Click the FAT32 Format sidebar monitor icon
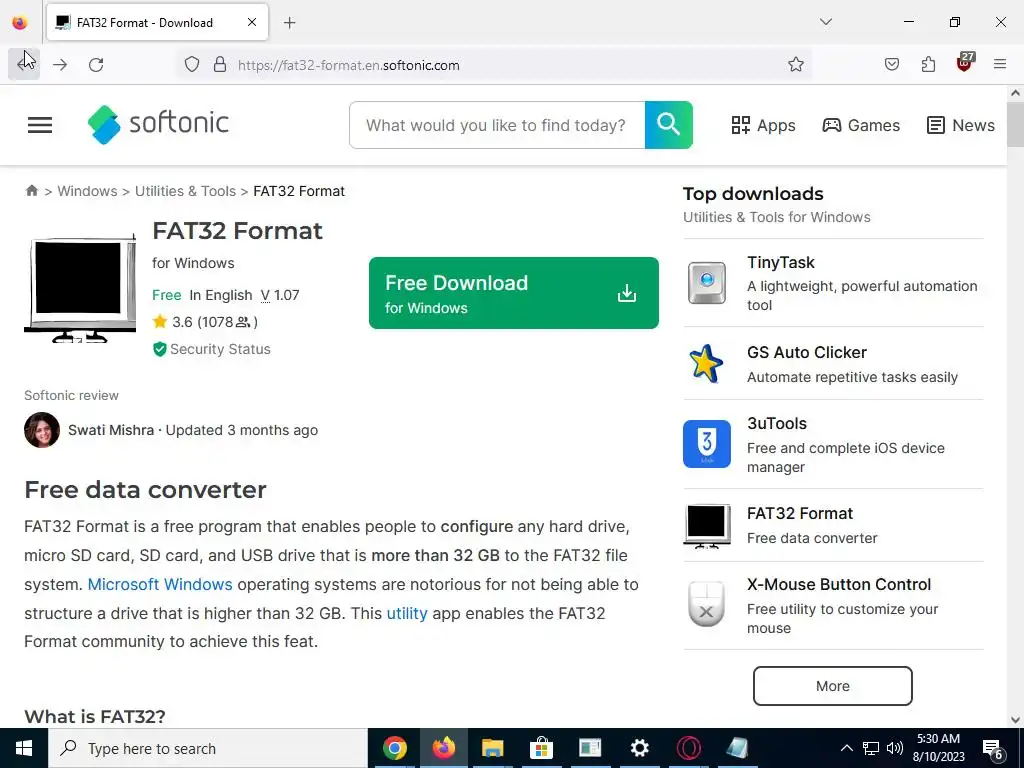Screen dimensions: 1024x768 pyautogui.click(x=707, y=526)
